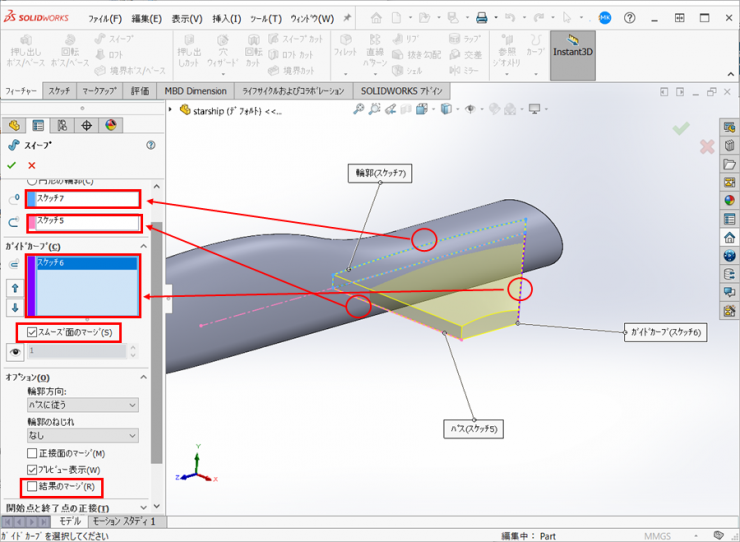Click the Zoom to Fit view icon

(x=358, y=109)
